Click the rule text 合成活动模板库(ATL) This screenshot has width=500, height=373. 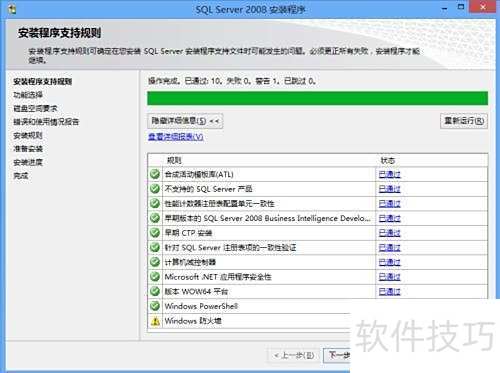pos(199,174)
